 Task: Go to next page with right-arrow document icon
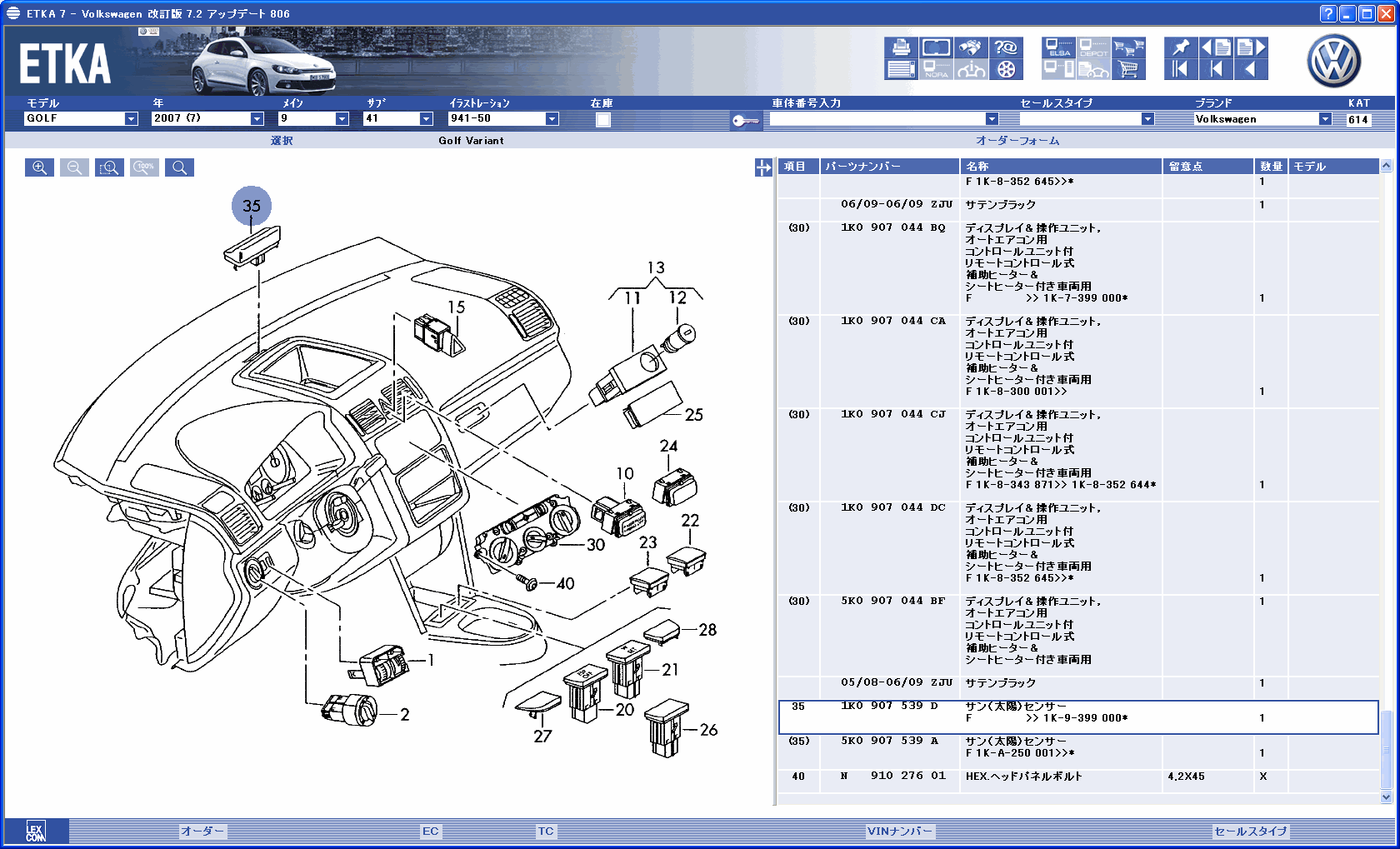1251,47
